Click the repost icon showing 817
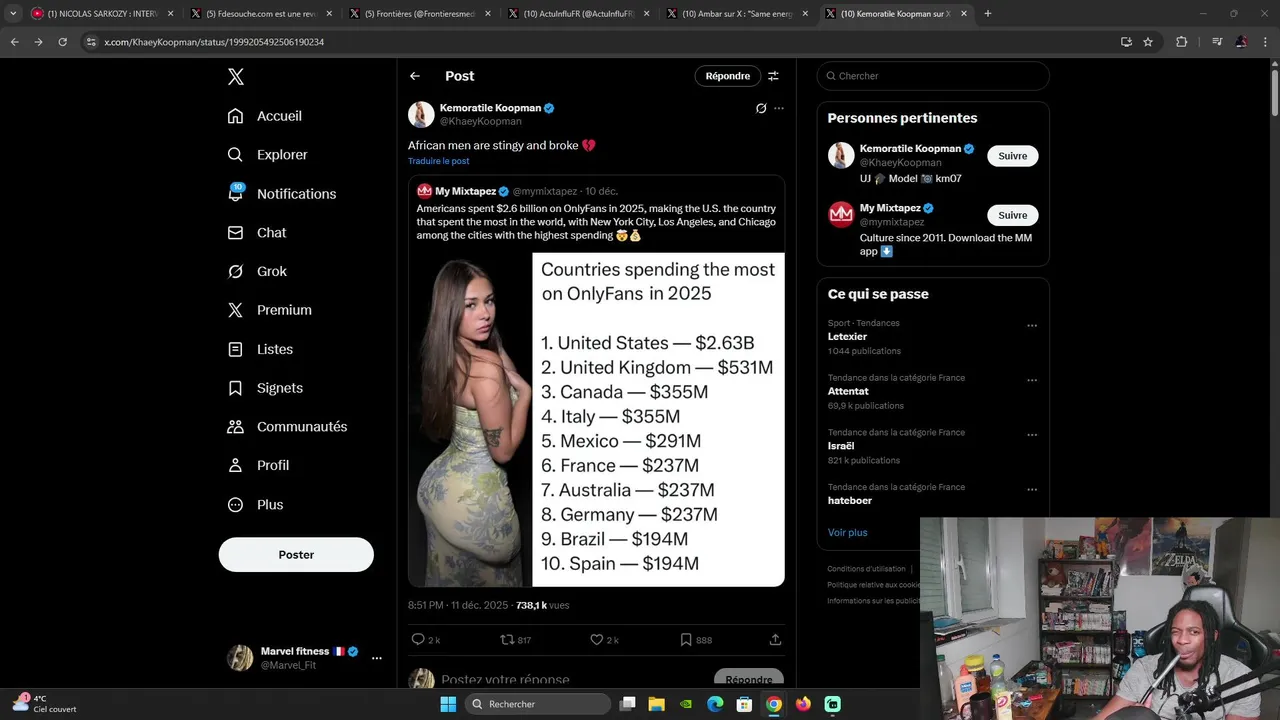1280x720 pixels. [x=515, y=640]
